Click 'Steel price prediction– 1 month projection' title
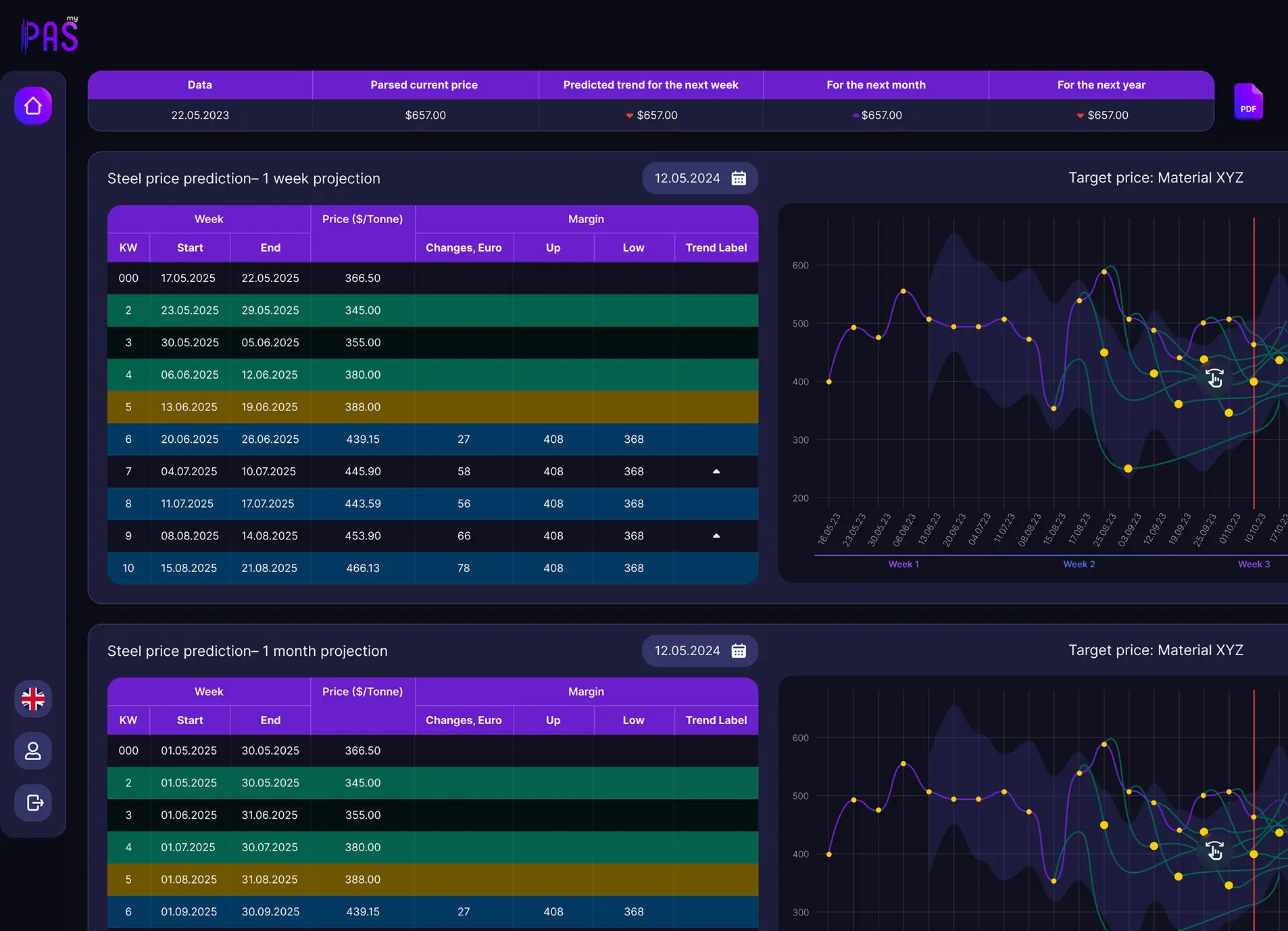Viewport: 1288px width, 931px height. click(247, 651)
